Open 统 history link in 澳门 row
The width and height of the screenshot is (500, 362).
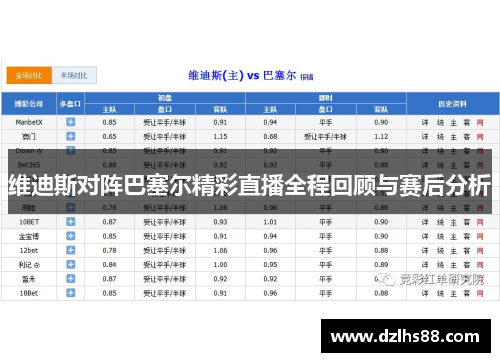coord(440,137)
